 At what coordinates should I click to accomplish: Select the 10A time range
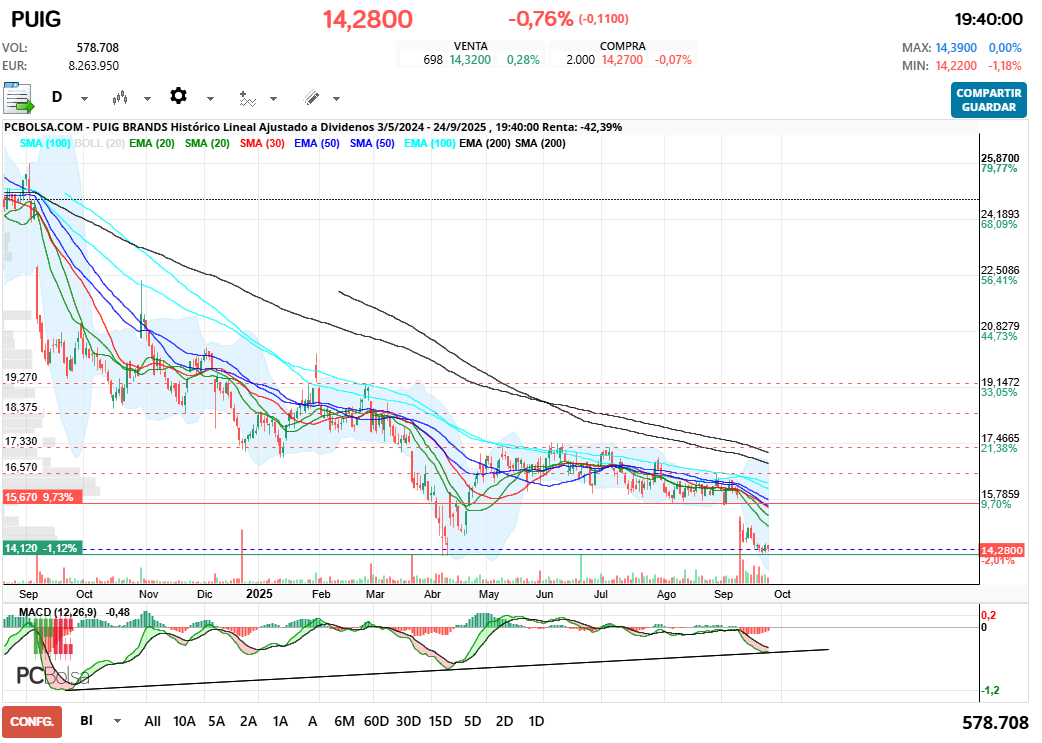click(184, 721)
